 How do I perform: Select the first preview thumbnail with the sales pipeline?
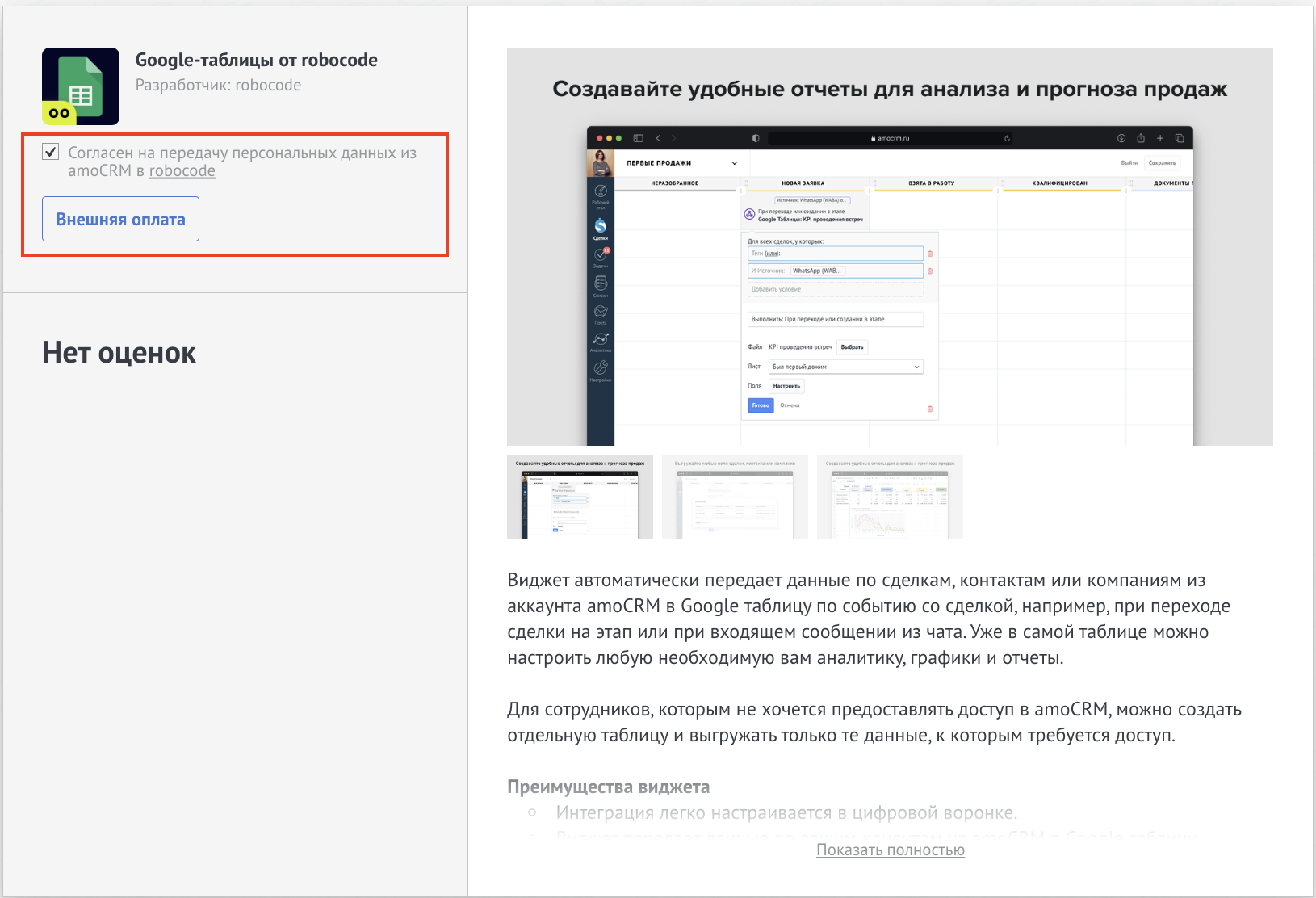coord(580,497)
